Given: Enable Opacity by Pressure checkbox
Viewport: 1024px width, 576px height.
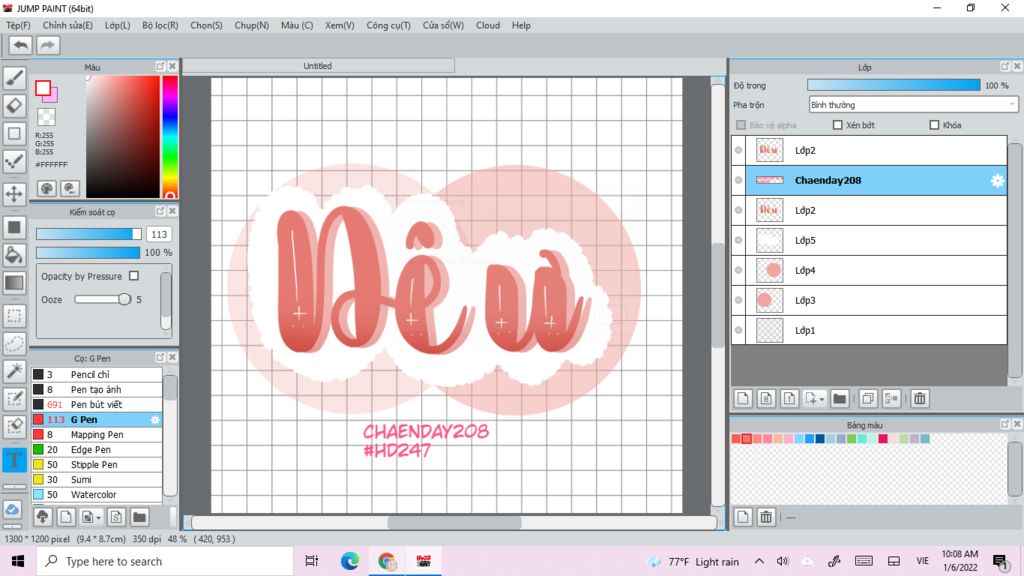Looking at the screenshot, I should click(x=134, y=276).
